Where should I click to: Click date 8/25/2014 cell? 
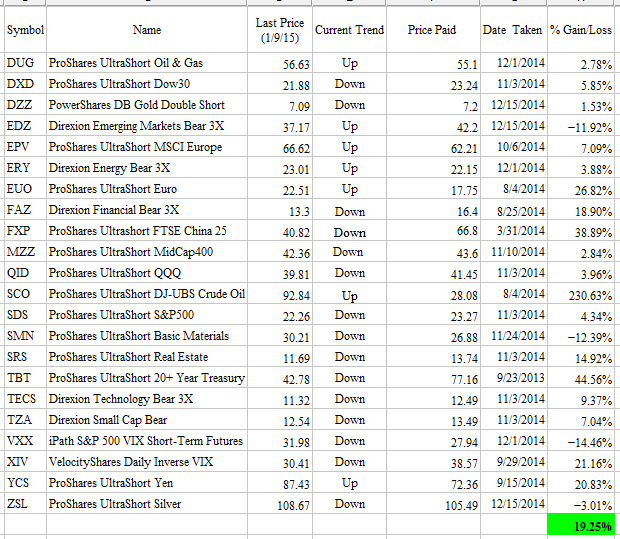pos(514,209)
